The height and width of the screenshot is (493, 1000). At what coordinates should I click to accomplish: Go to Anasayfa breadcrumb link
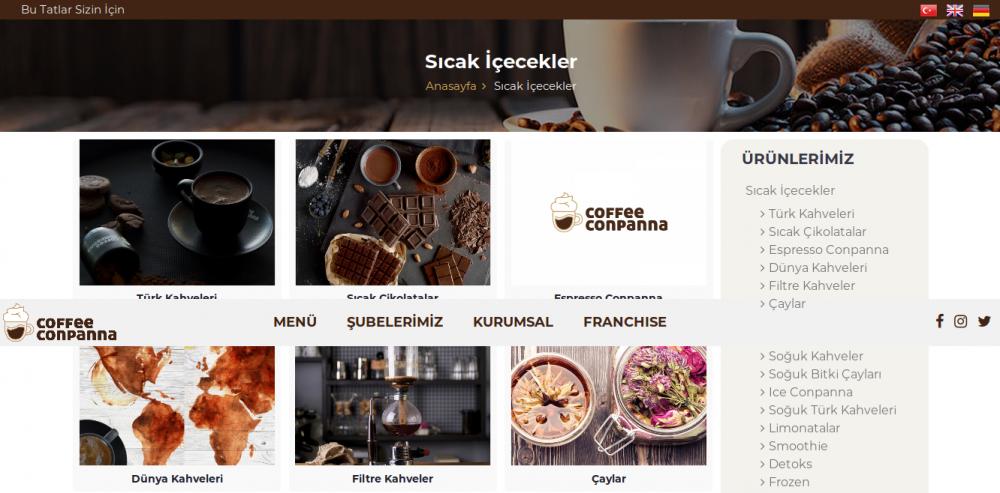451,86
